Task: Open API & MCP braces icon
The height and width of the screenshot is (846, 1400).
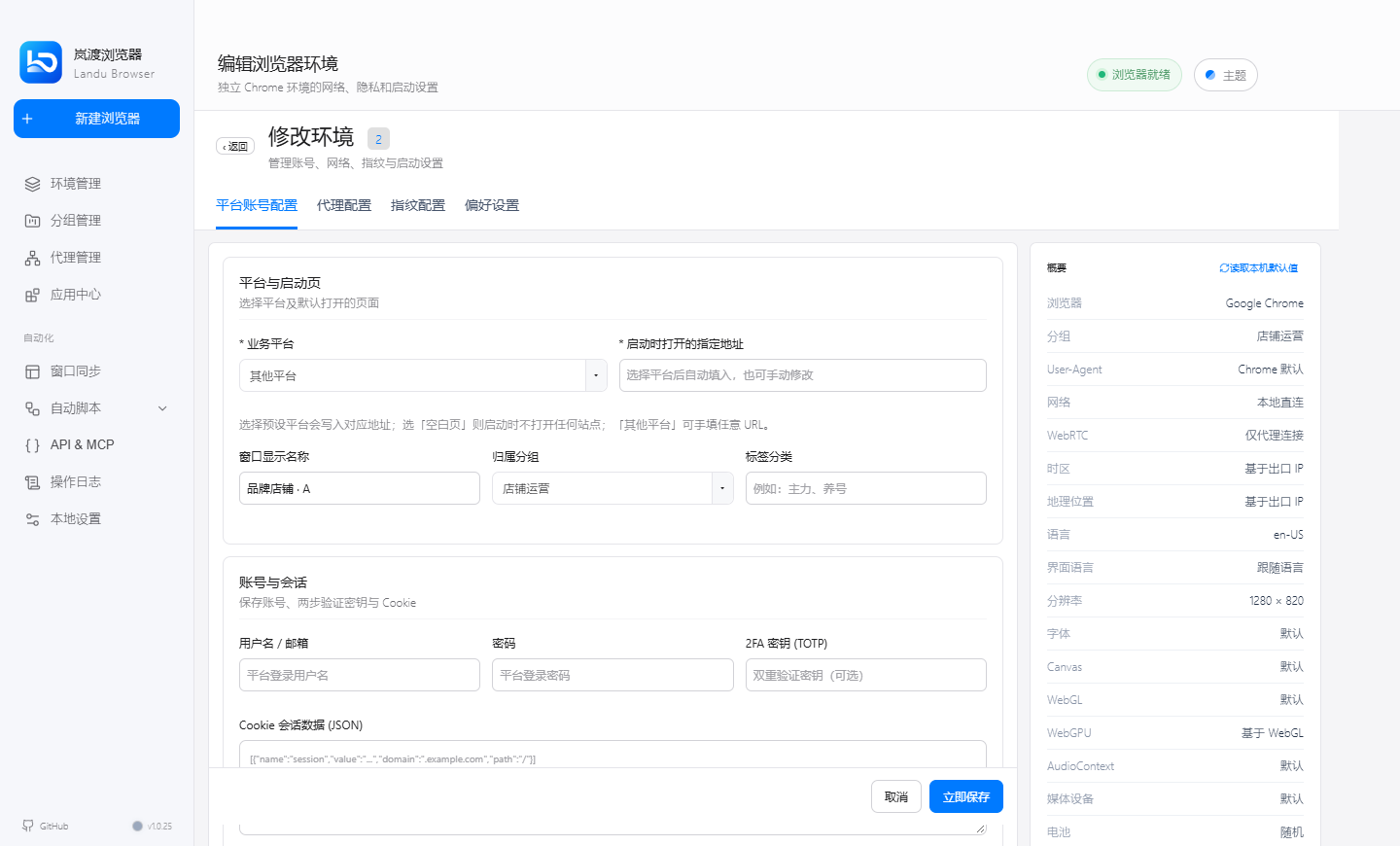Action: 32,445
